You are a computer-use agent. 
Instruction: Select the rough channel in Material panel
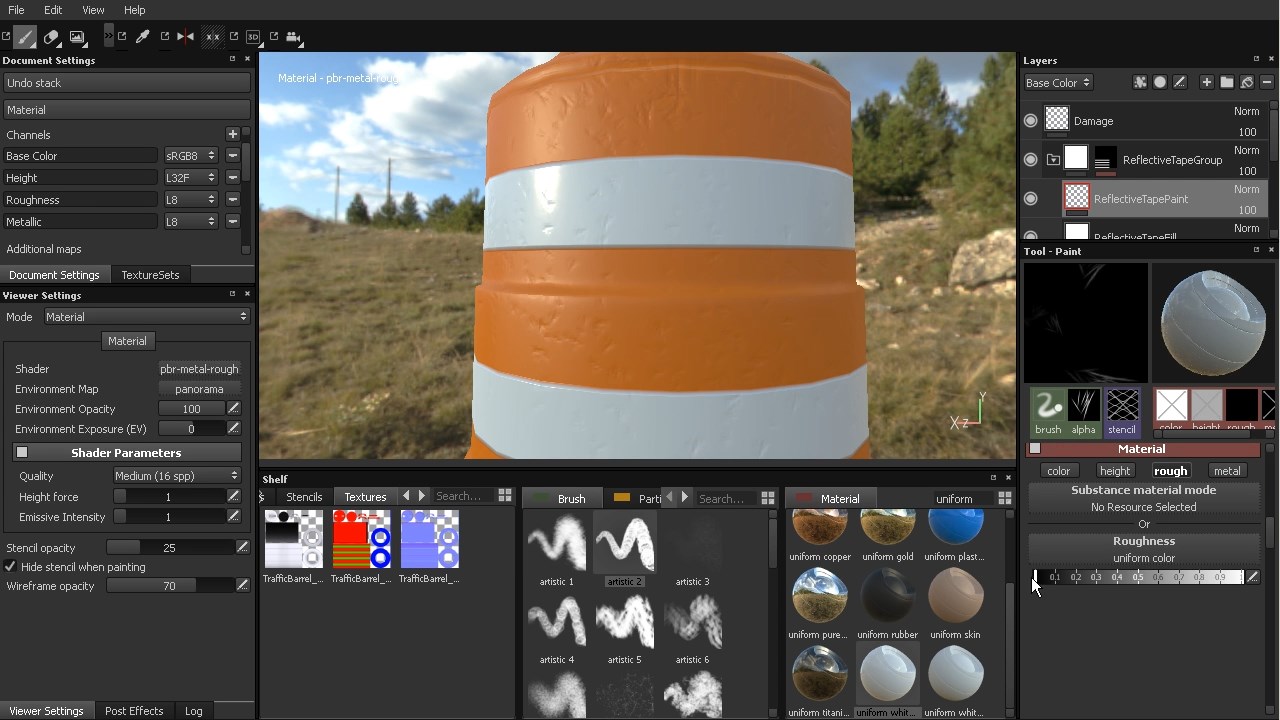click(1170, 470)
